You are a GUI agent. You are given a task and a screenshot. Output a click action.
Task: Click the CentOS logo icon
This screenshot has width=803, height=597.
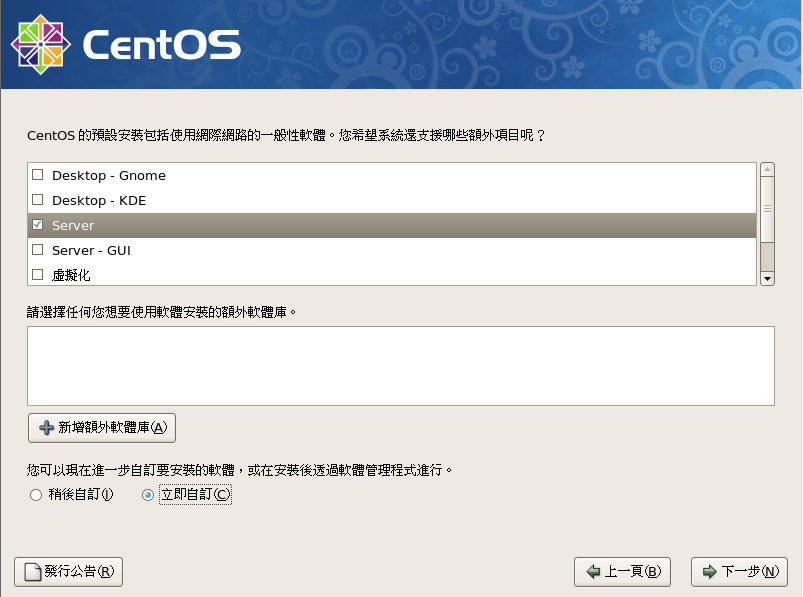[40, 45]
